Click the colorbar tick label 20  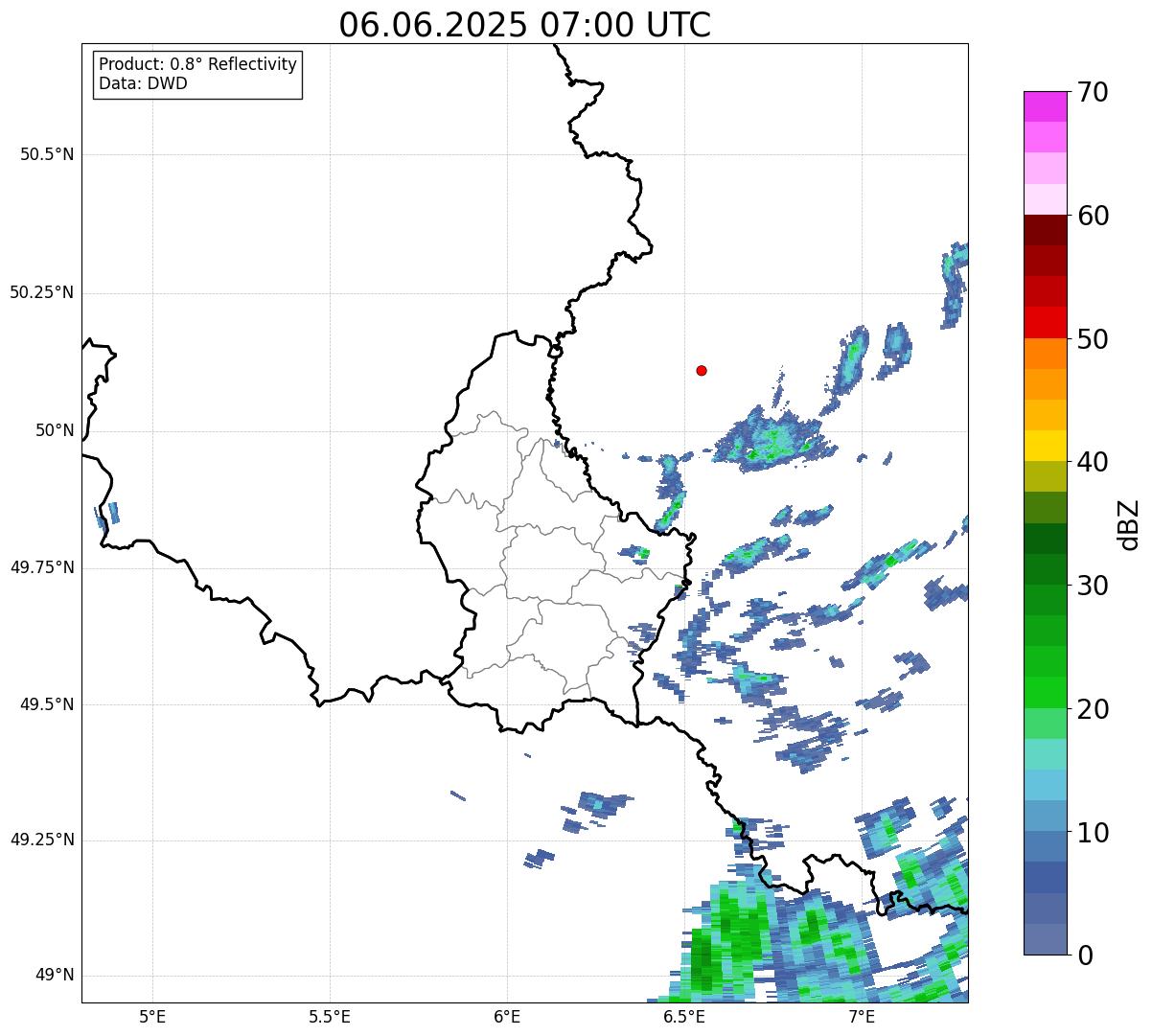coord(1093,709)
